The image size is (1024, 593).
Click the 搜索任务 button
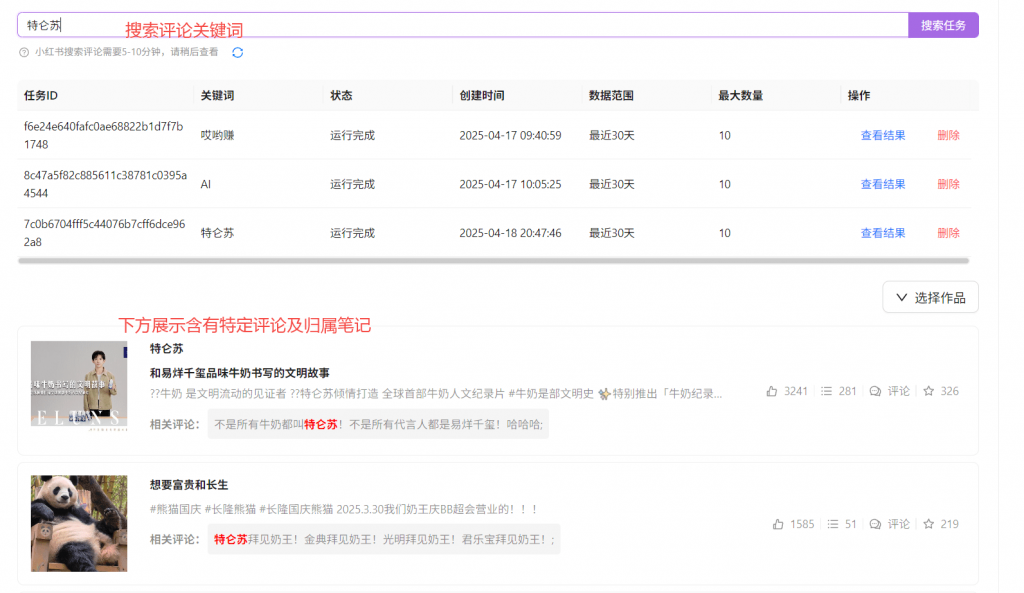pos(943,25)
